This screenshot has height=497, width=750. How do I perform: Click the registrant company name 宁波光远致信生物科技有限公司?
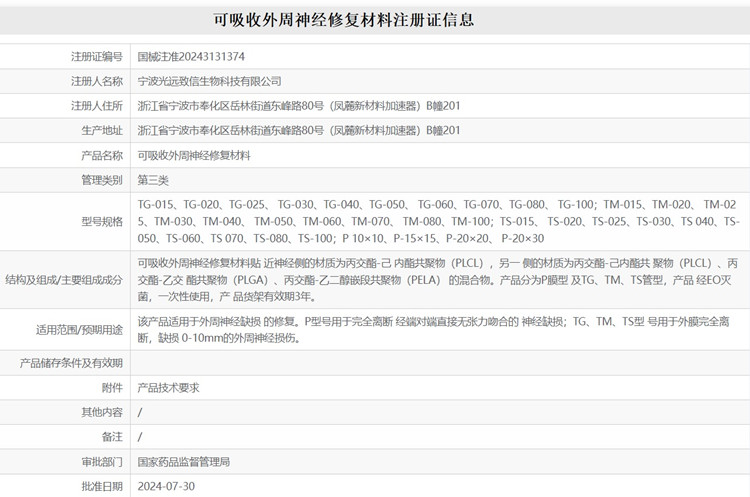click(x=209, y=81)
